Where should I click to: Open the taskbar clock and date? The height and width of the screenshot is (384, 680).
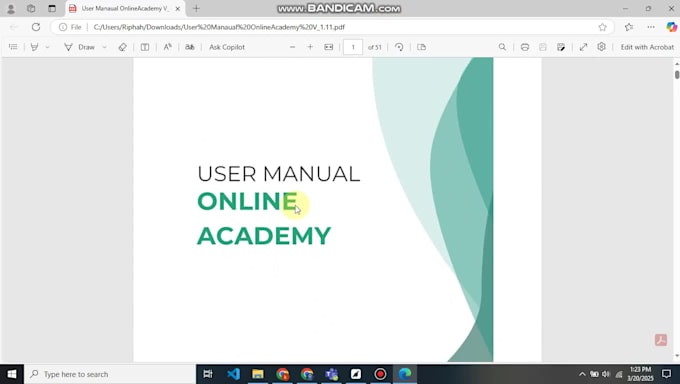click(x=640, y=374)
